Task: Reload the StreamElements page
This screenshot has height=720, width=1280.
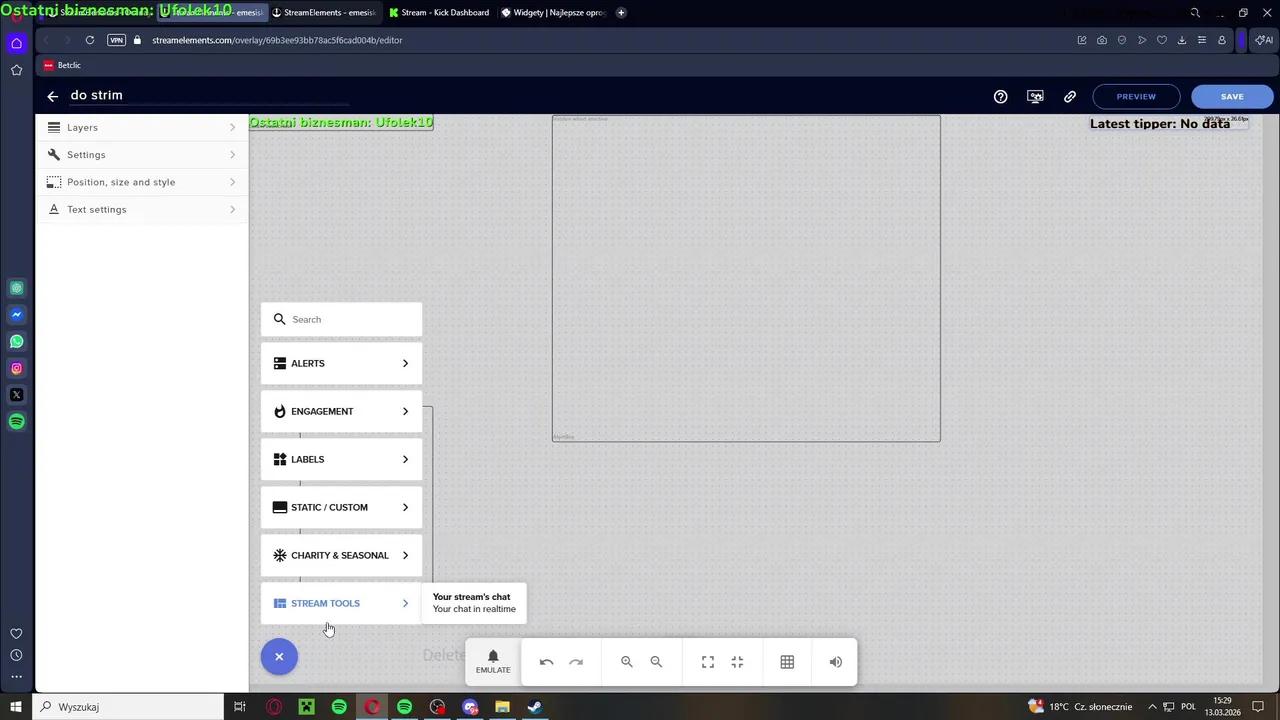Action: click(x=90, y=40)
